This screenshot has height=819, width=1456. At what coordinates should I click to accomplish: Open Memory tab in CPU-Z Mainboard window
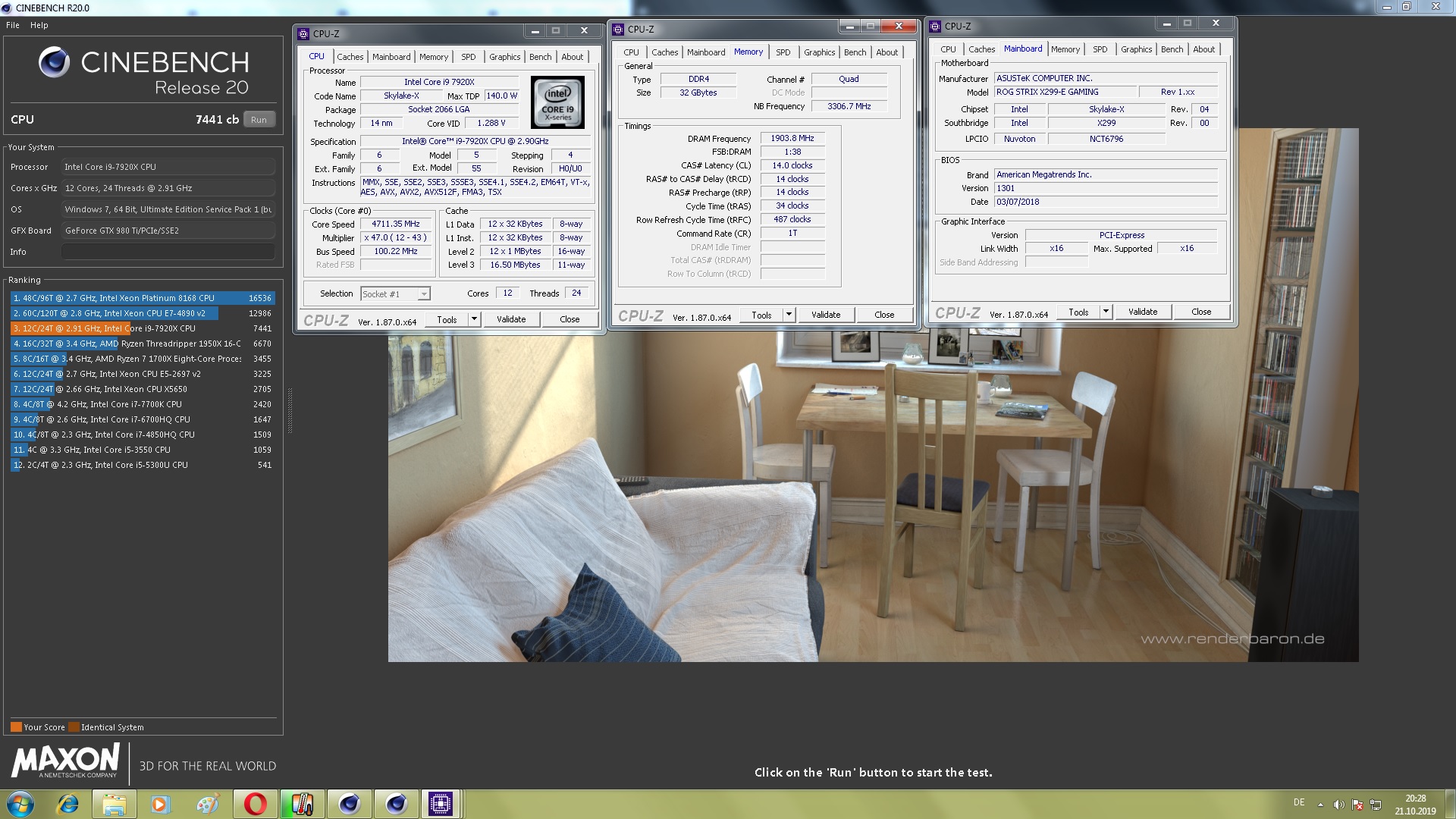click(1065, 49)
